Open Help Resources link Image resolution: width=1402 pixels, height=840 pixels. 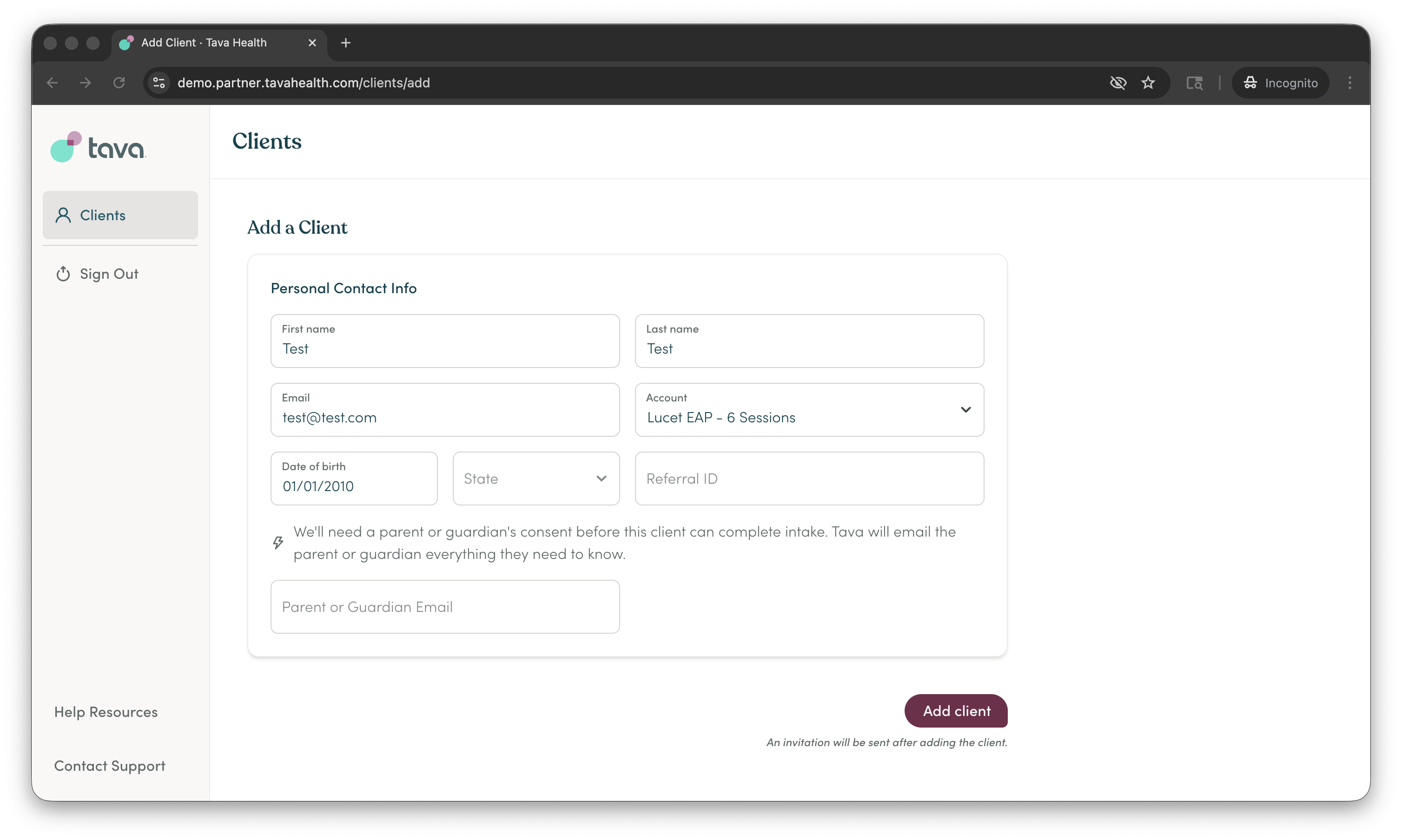coord(106,712)
